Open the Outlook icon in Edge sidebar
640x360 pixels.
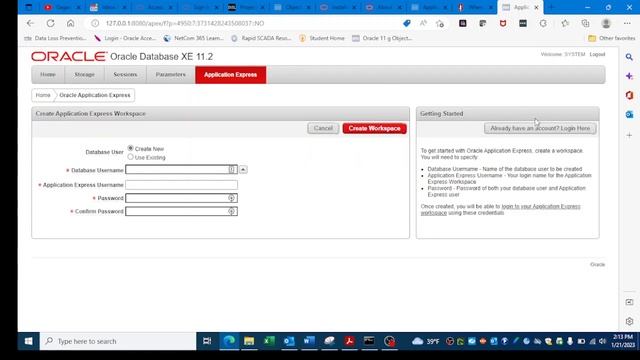click(x=629, y=115)
